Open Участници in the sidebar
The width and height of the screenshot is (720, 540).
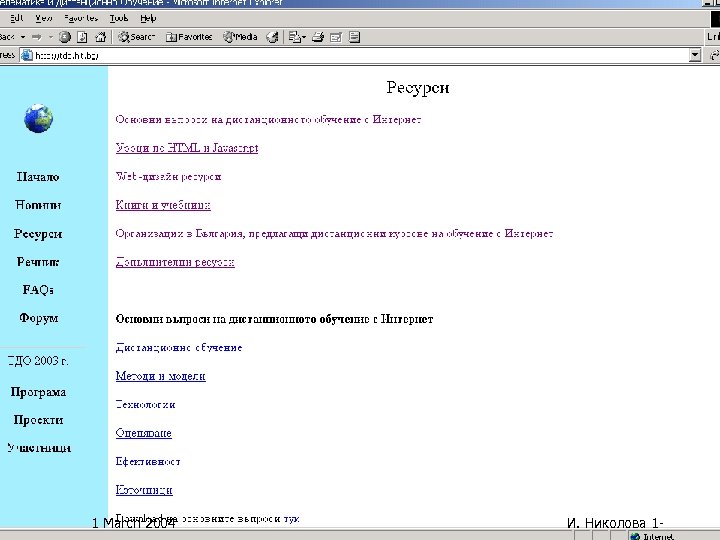click(39, 448)
